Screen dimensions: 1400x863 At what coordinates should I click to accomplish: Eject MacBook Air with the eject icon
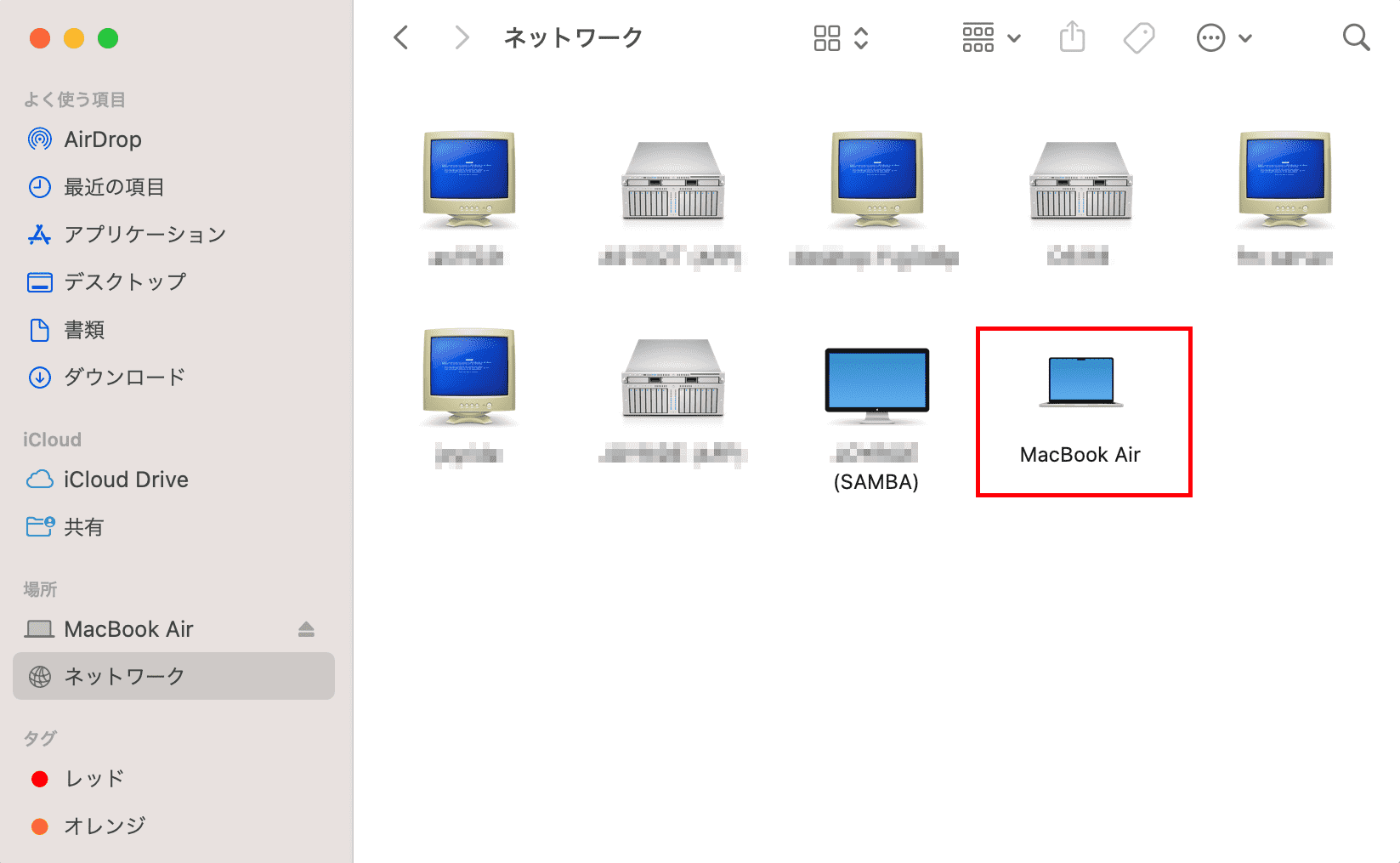pyautogui.click(x=307, y=629)
